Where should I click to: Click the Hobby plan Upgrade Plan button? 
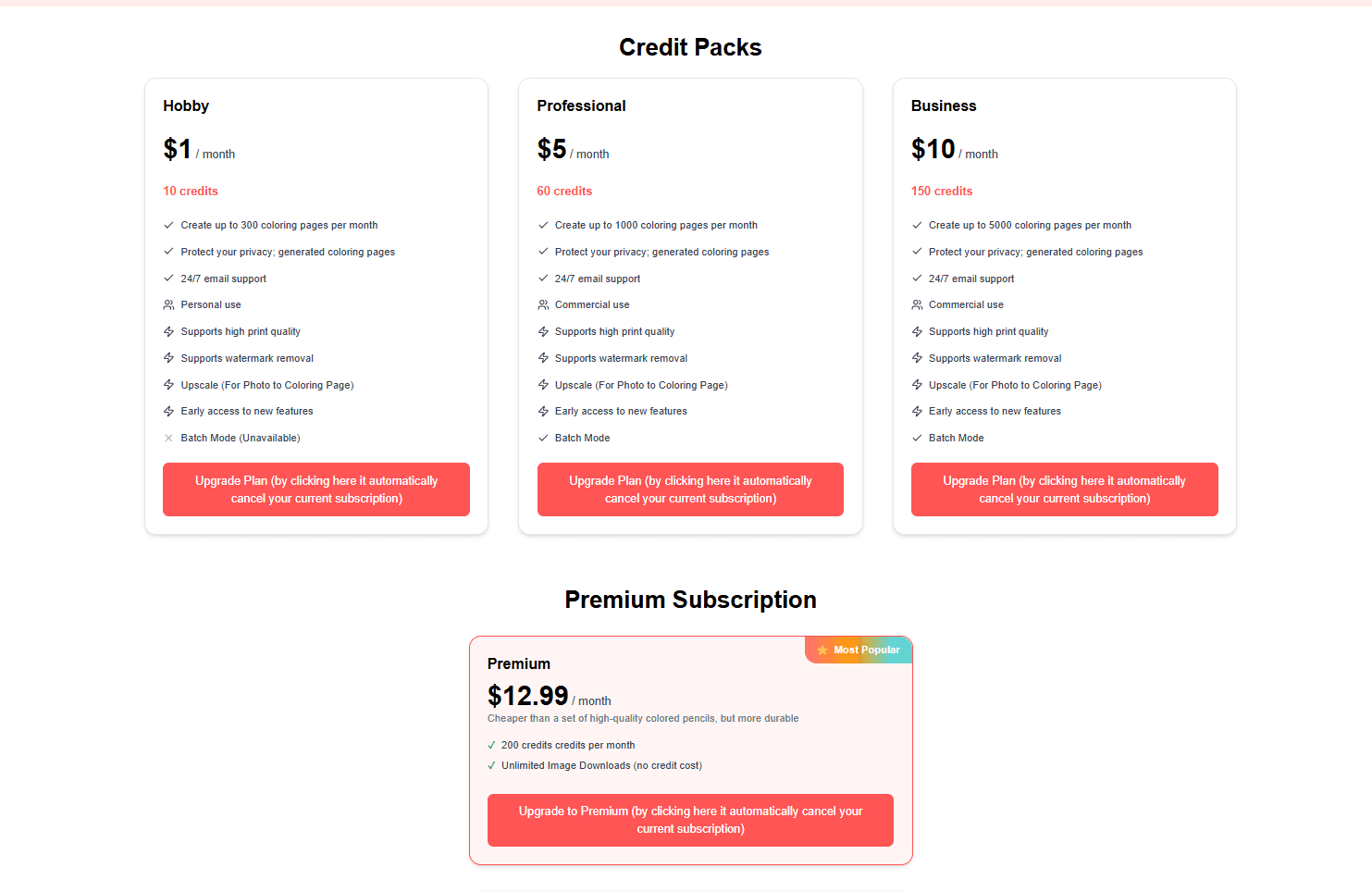coord(315,489)
